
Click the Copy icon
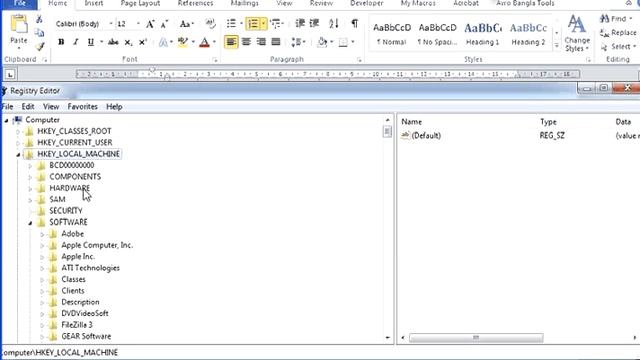[x=39, y=33]
